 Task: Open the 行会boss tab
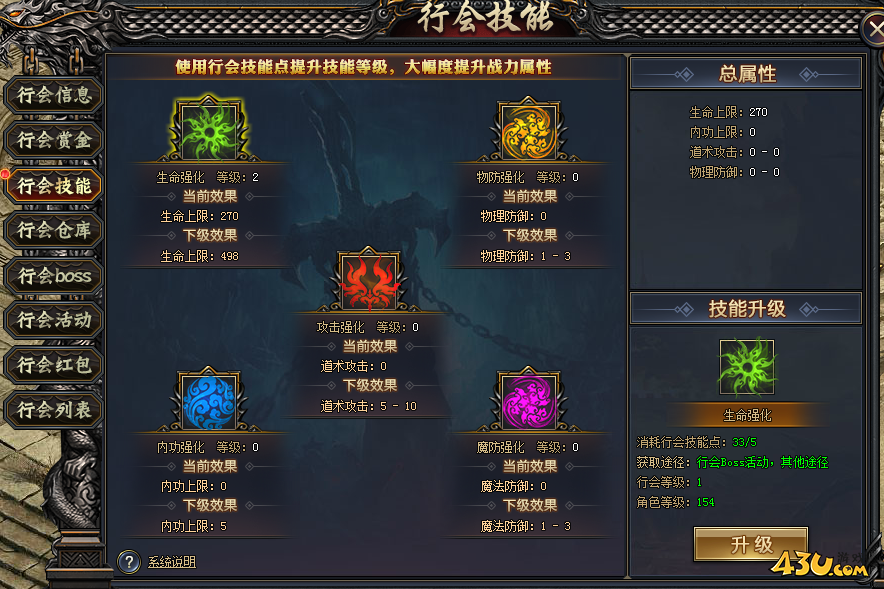coord(54,275)
